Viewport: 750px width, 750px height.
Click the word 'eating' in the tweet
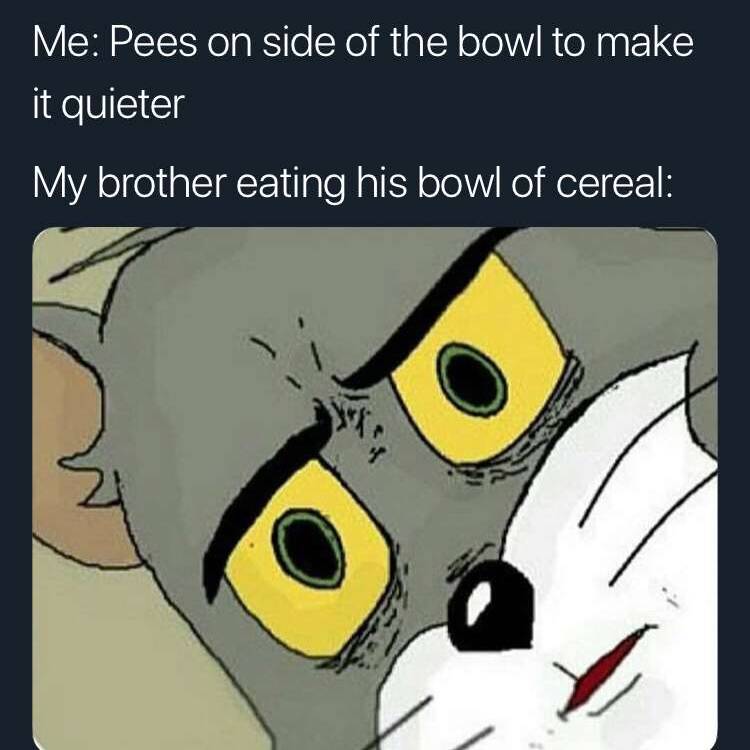pos(290,184)
